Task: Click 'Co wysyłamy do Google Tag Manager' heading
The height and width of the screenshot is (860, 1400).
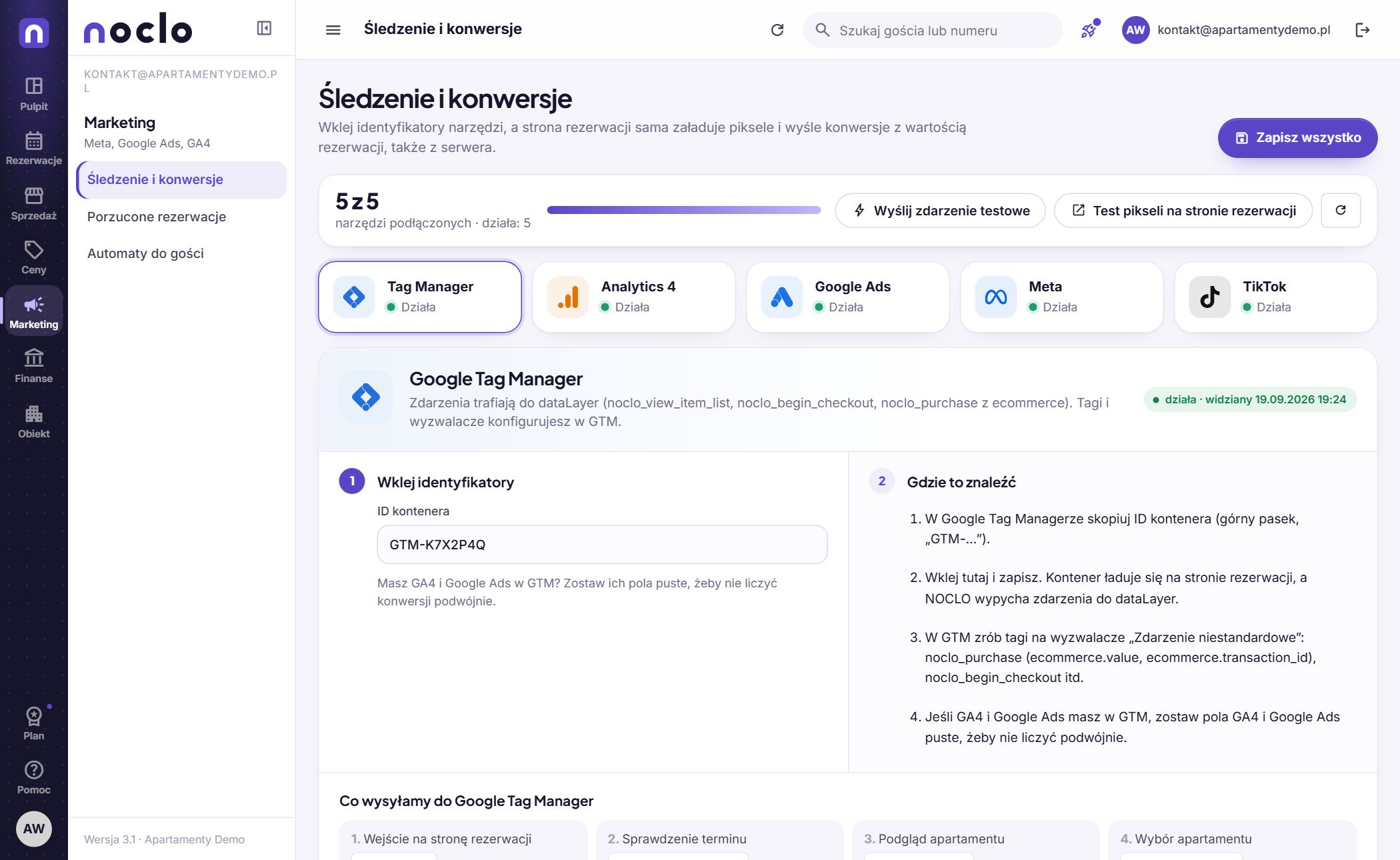Action: [x=466, y=801]
